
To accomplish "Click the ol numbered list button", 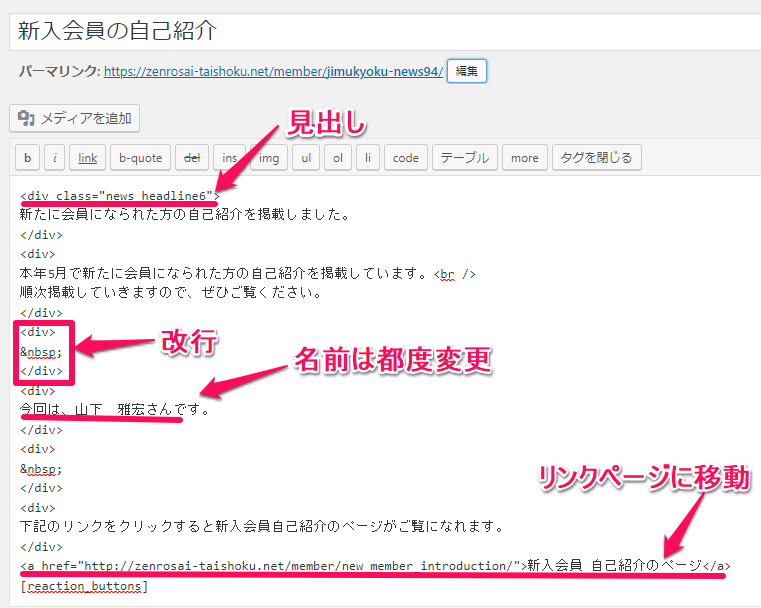I will click(338, 158).
